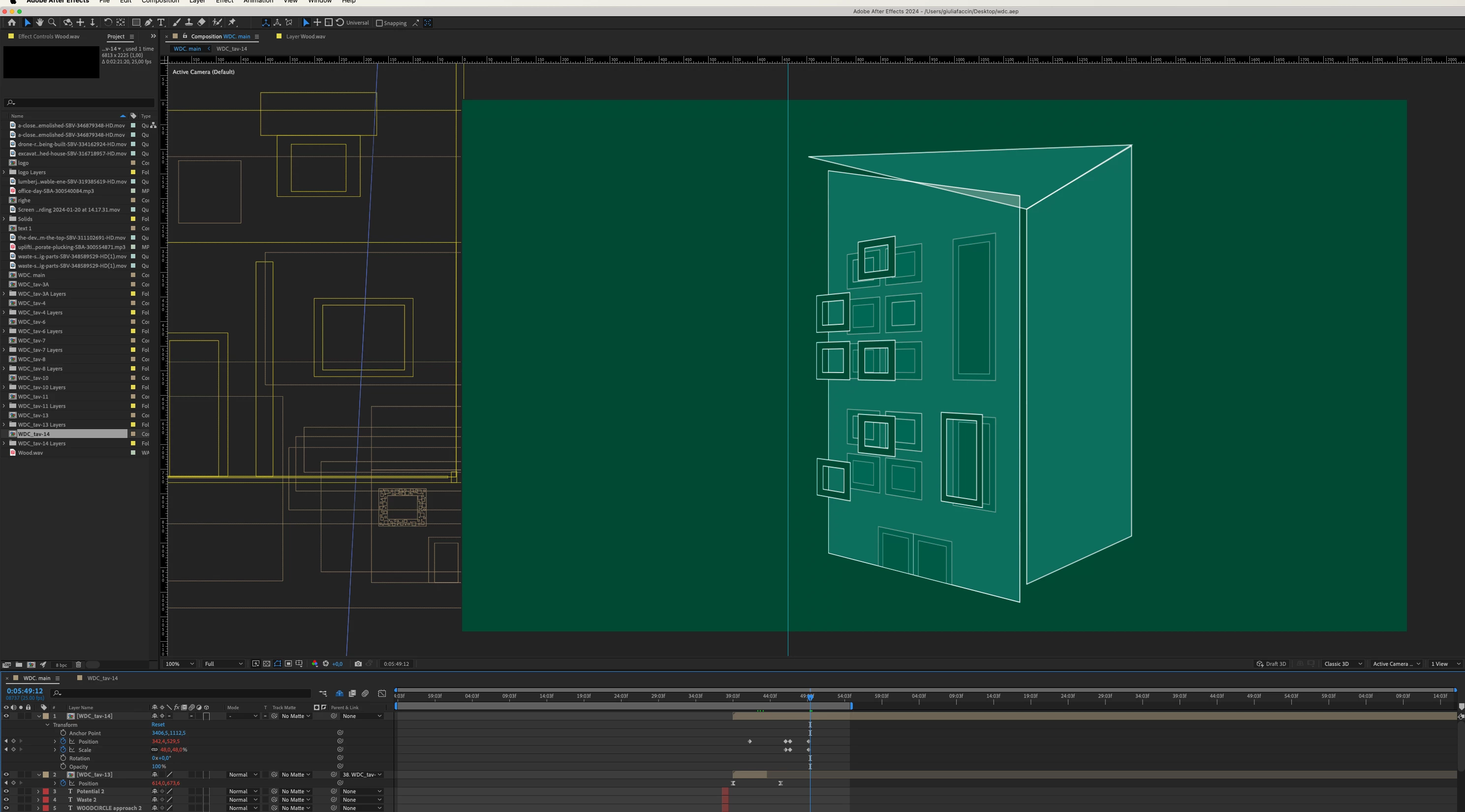Select the Hand tool
The image size is (1465, 812).
[x=40, y=23]
